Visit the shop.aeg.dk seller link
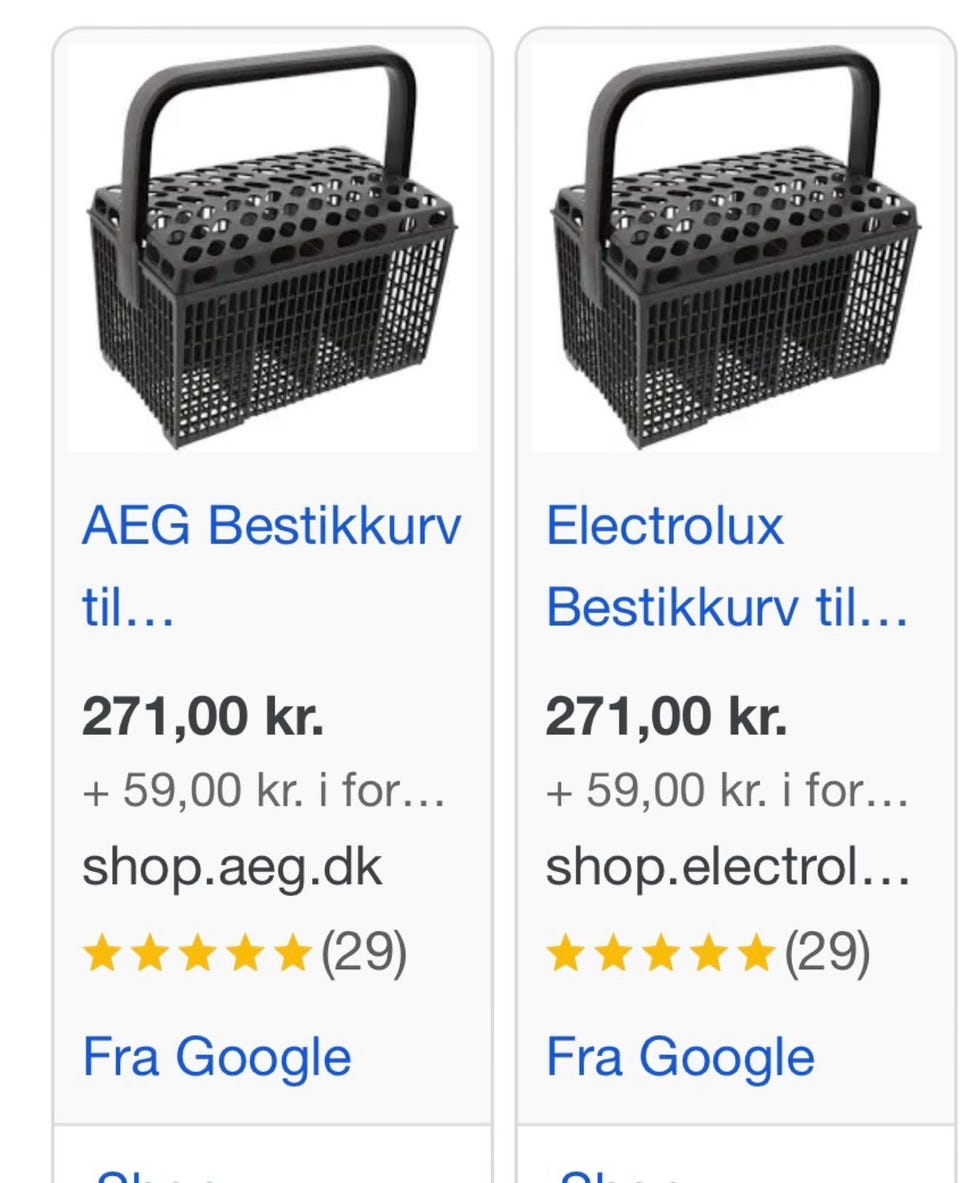The height and width of the screenshot is (1183, 960). 232,868
